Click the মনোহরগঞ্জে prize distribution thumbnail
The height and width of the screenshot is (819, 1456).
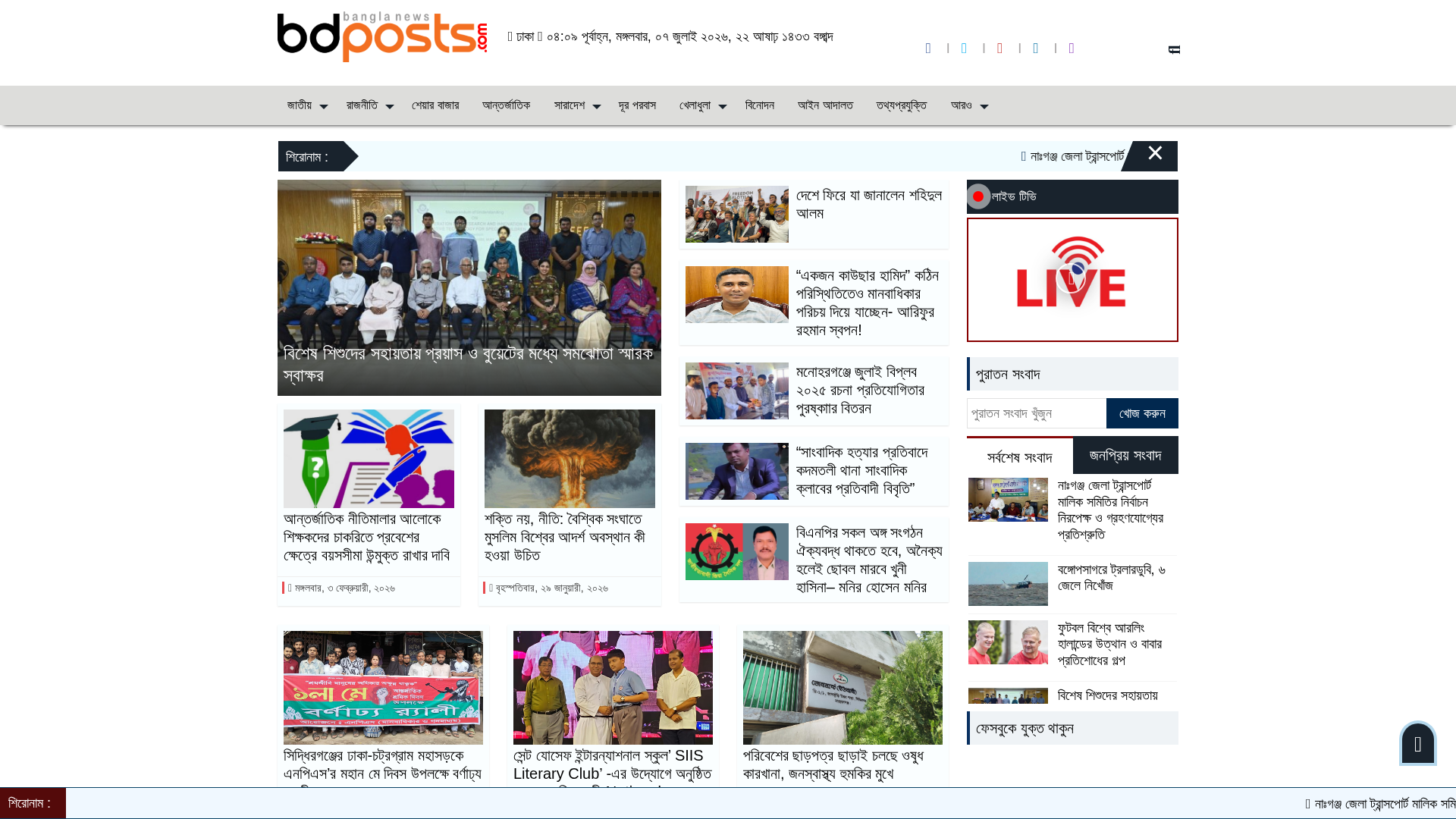[x=737, y=391]
